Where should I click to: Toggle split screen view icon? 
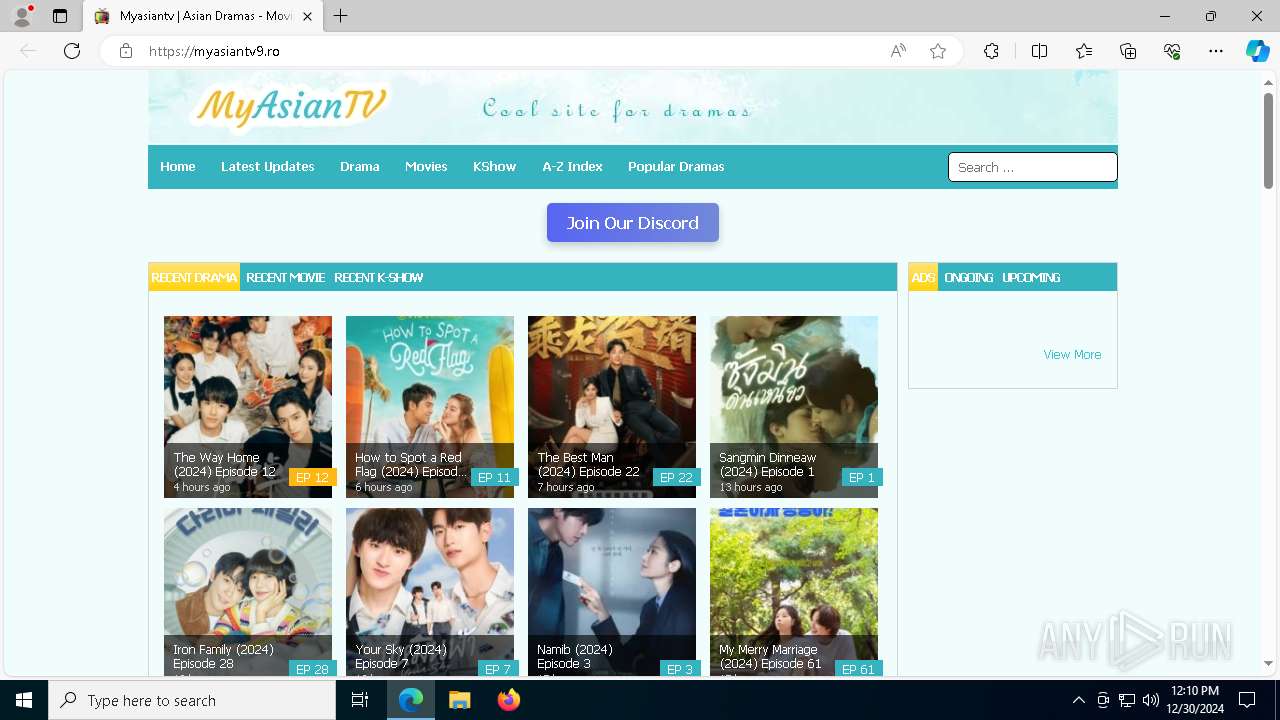tap(1039, 51)
